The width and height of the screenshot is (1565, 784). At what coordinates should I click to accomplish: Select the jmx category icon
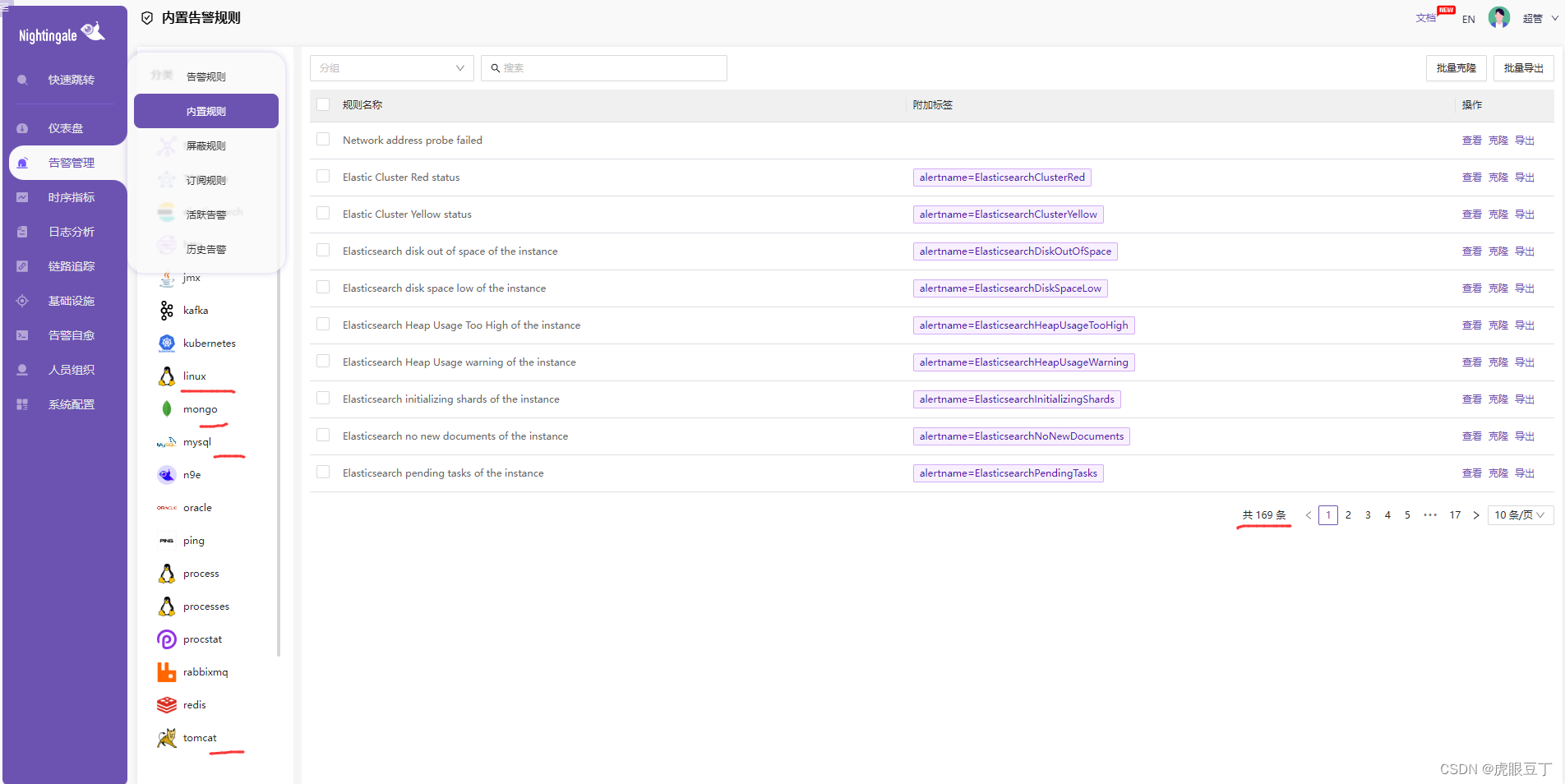pos(167,279)
